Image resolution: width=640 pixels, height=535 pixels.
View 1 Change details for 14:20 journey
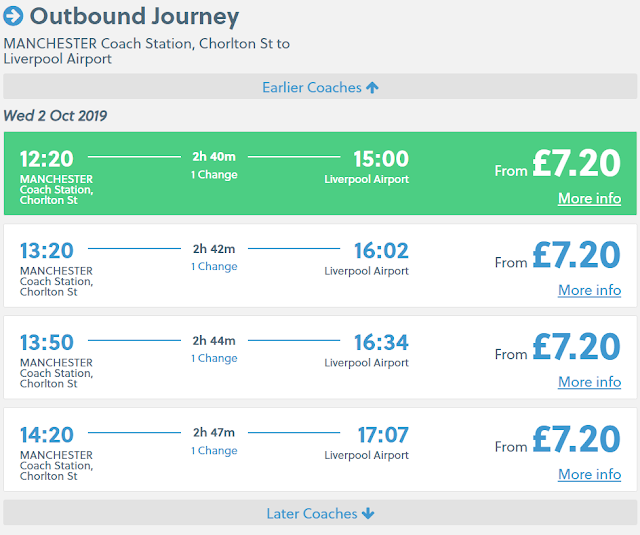(214, 451)
